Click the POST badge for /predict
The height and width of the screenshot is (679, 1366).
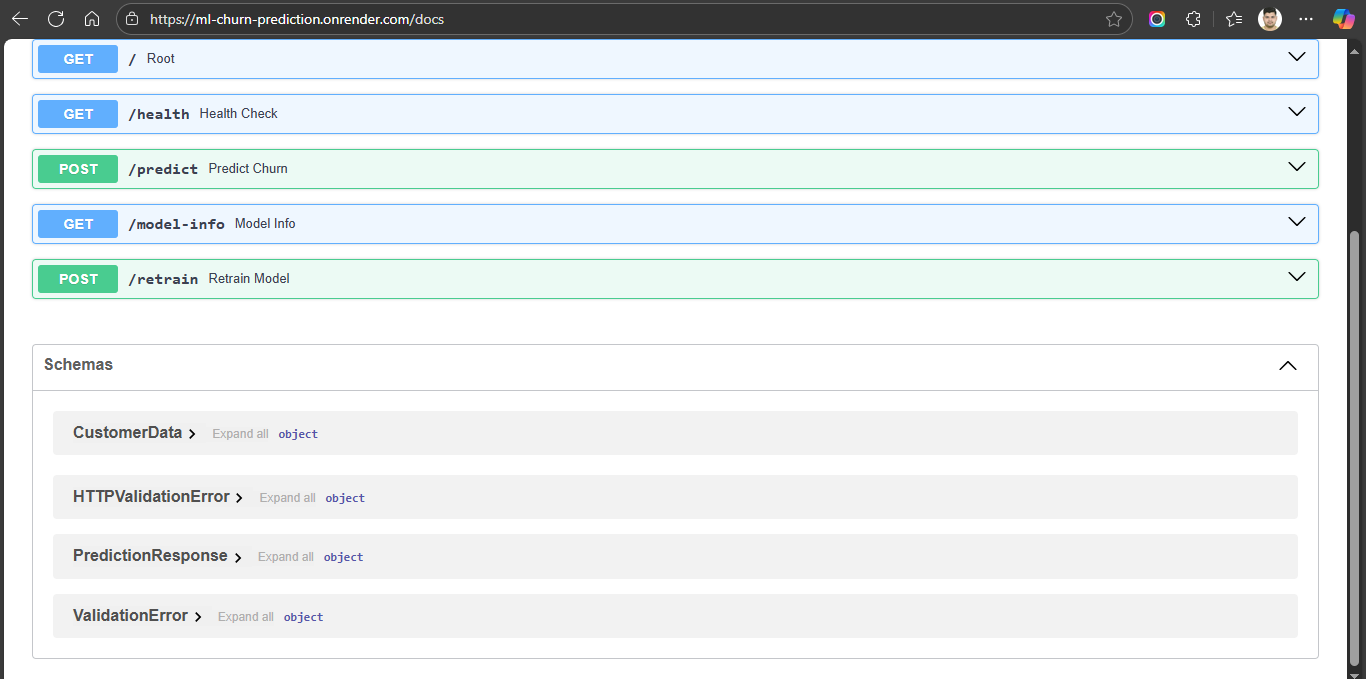click(78, 169)
